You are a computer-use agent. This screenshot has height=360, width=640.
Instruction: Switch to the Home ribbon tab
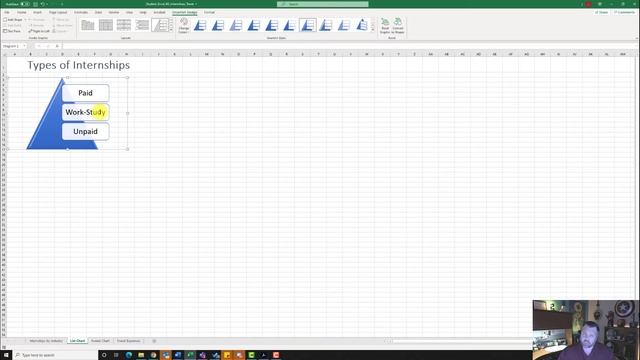(x=22, y=12)
